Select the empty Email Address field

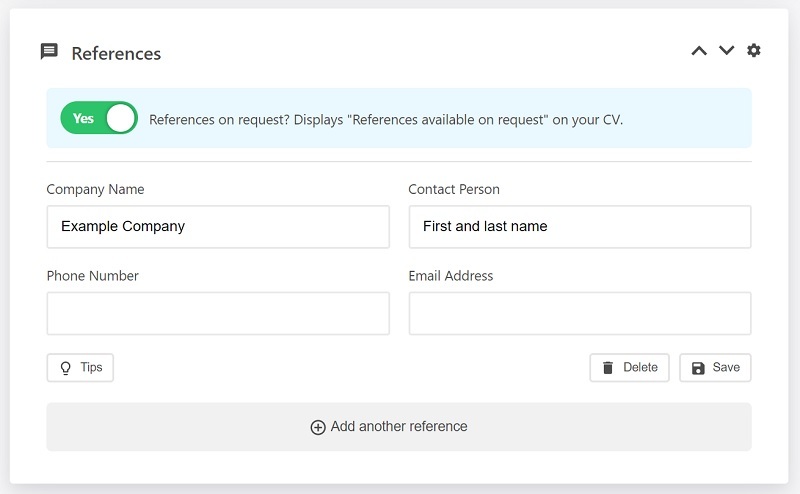[x=580, y=313]
